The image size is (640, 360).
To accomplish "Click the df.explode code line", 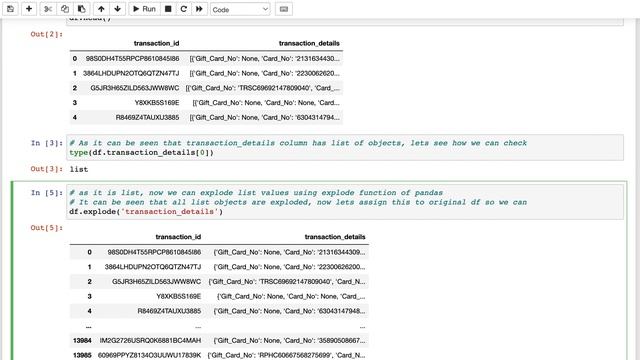I will 146,211.
